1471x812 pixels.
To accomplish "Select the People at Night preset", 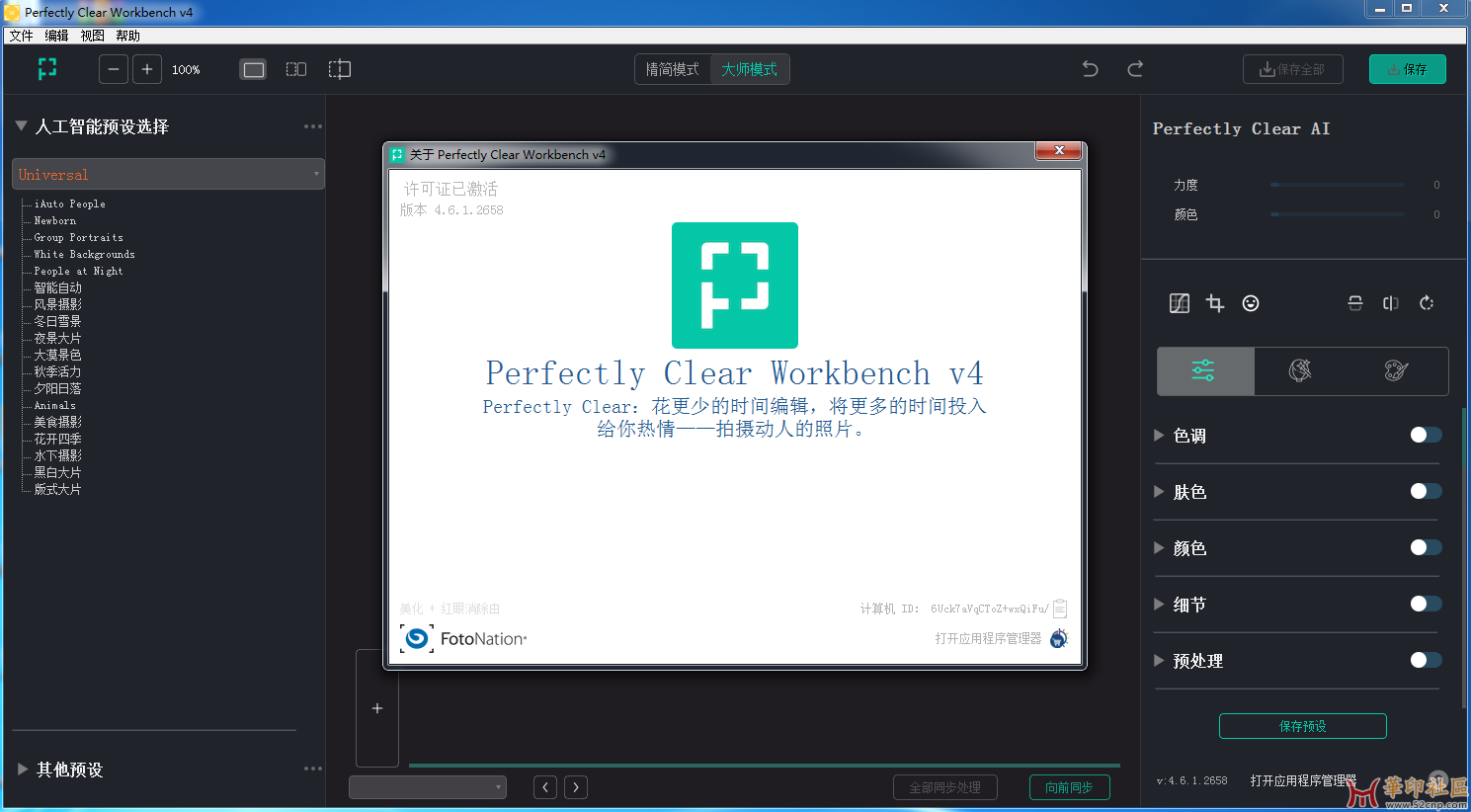I will coord(78,271).
